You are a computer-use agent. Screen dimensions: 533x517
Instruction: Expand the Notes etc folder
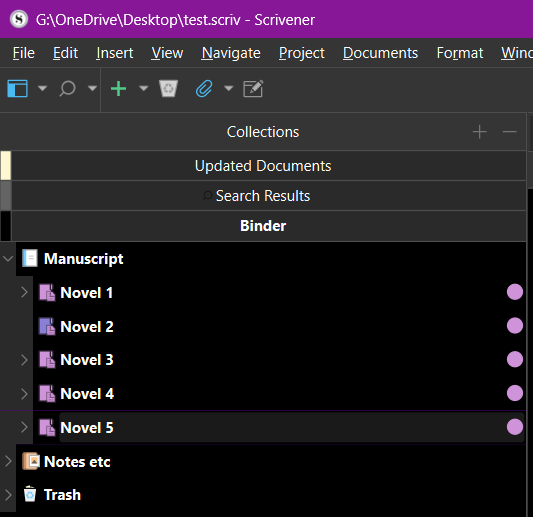[8, 461]
